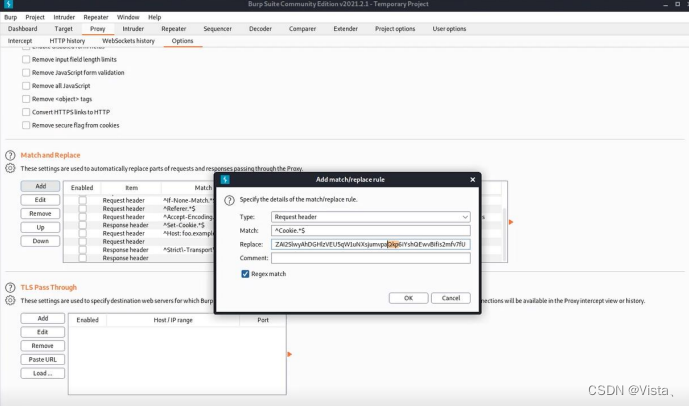Enable the ^Set-Cookie.*$ rule checkbox
This screenshot has height=406, width=689.
pos(83,225)
